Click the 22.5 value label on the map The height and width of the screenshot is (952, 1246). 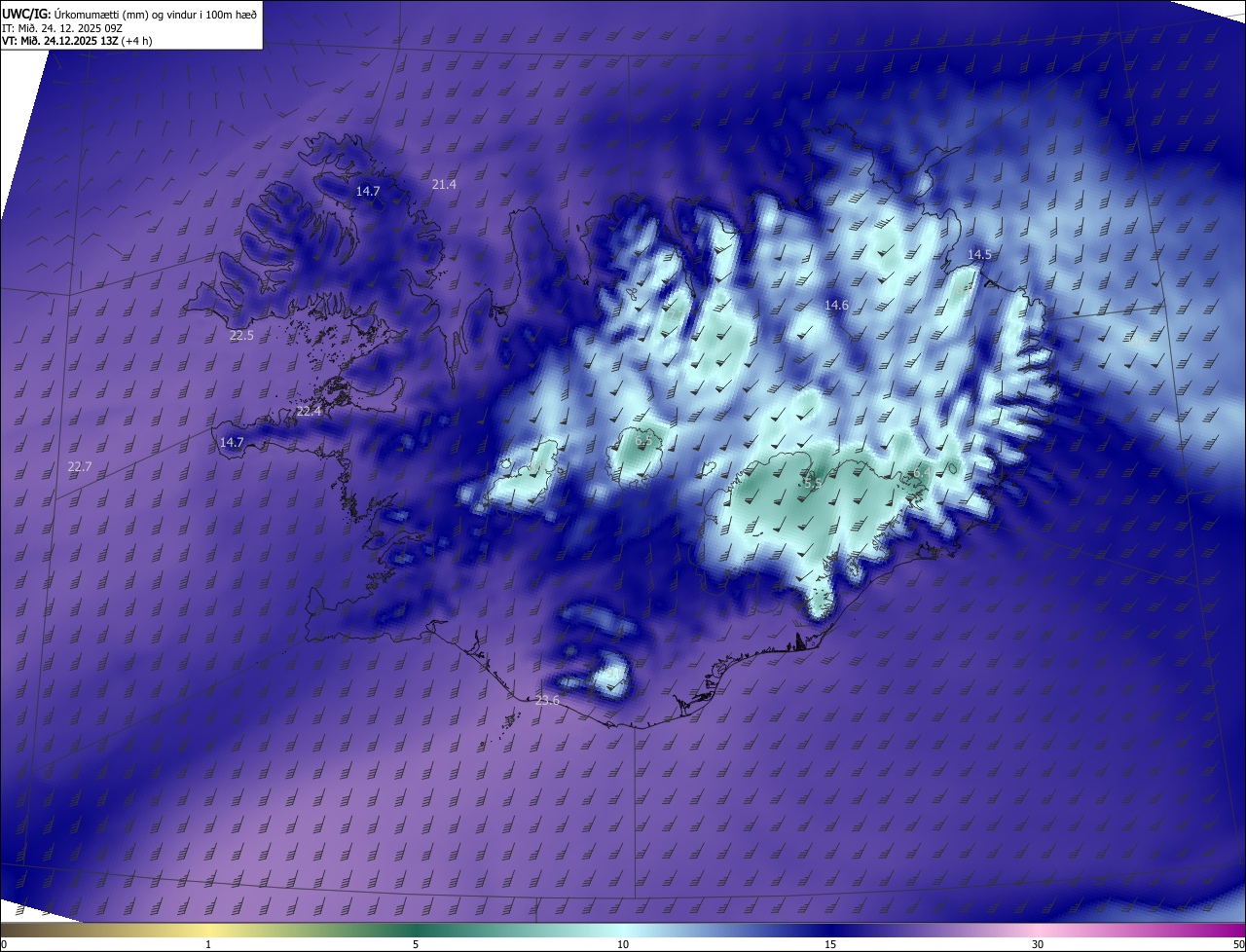[x=241, y=335]
